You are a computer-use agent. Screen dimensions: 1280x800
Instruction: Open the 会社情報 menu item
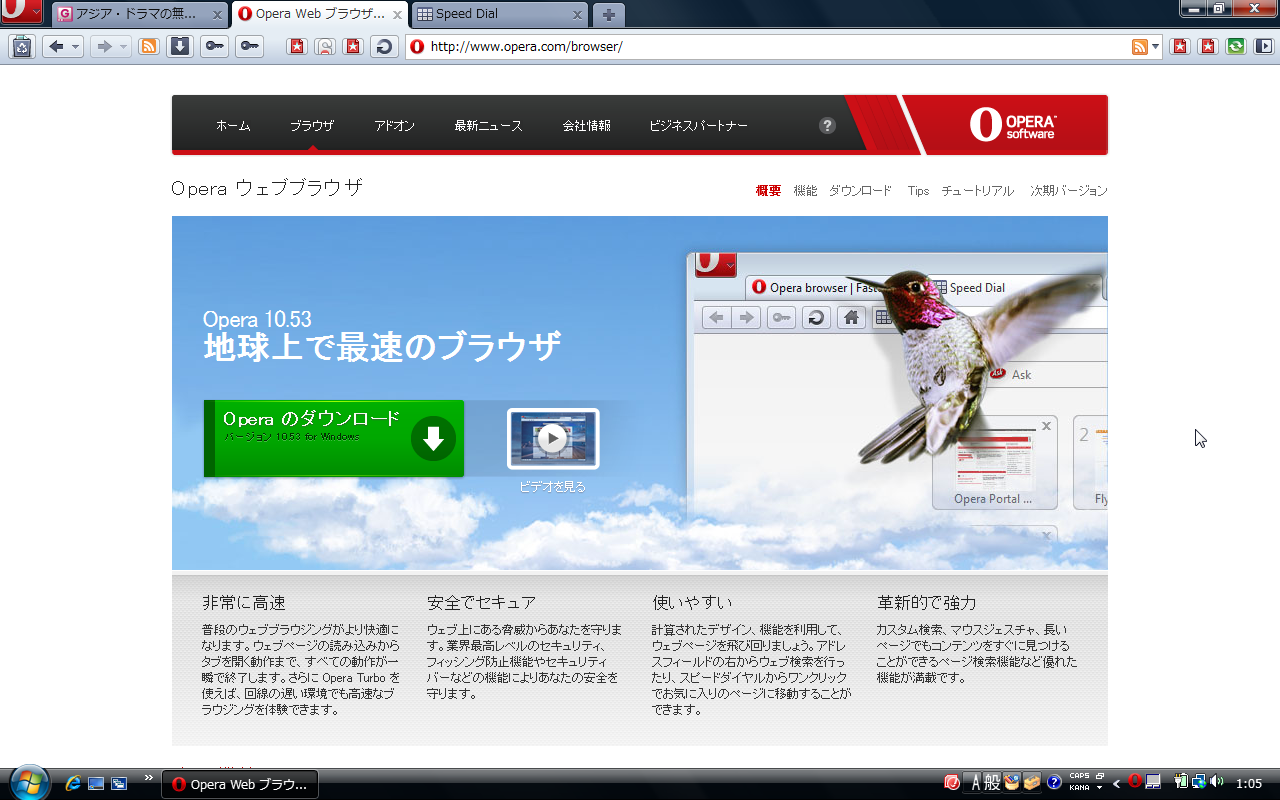586,126
